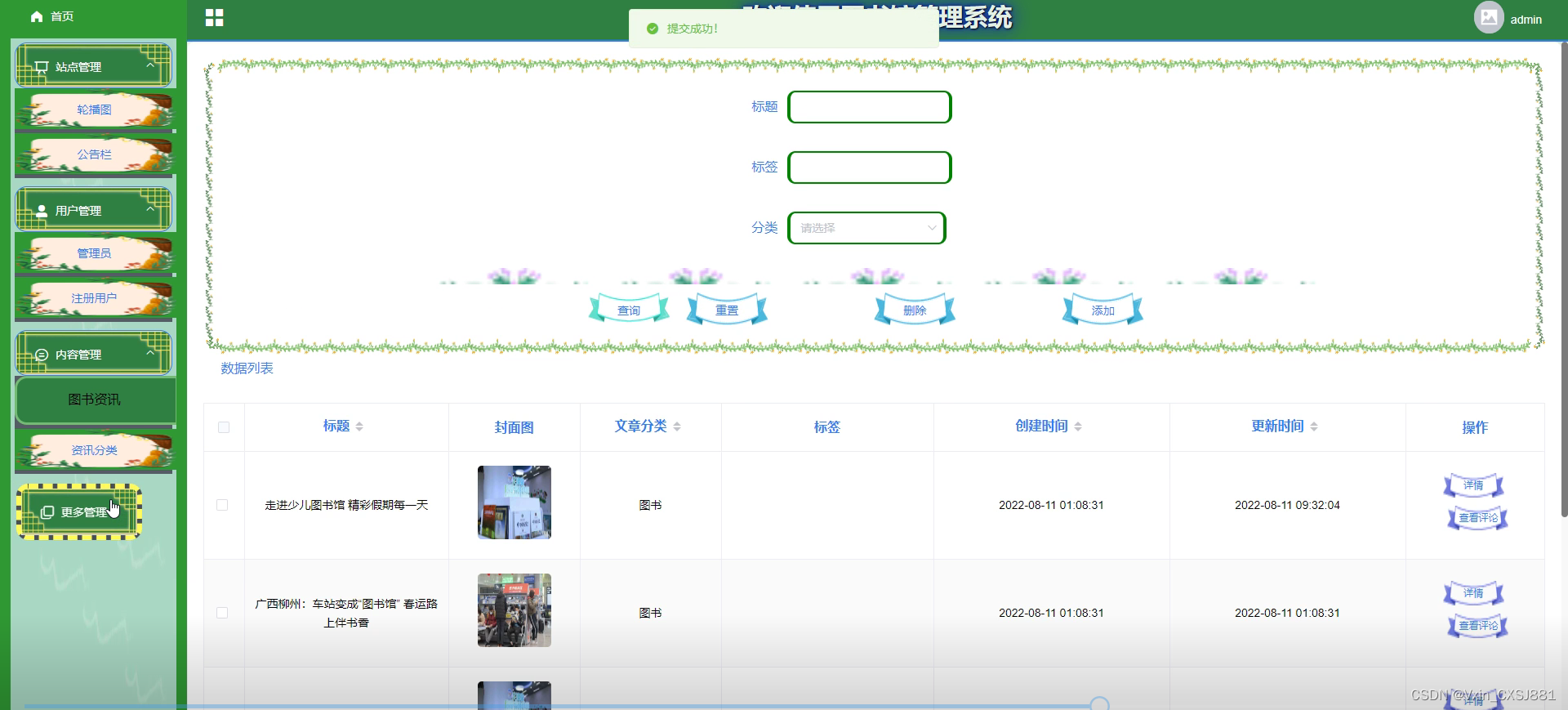Select the 图书资讯 menu item
1568x710 pixels.
click(94, 400)
